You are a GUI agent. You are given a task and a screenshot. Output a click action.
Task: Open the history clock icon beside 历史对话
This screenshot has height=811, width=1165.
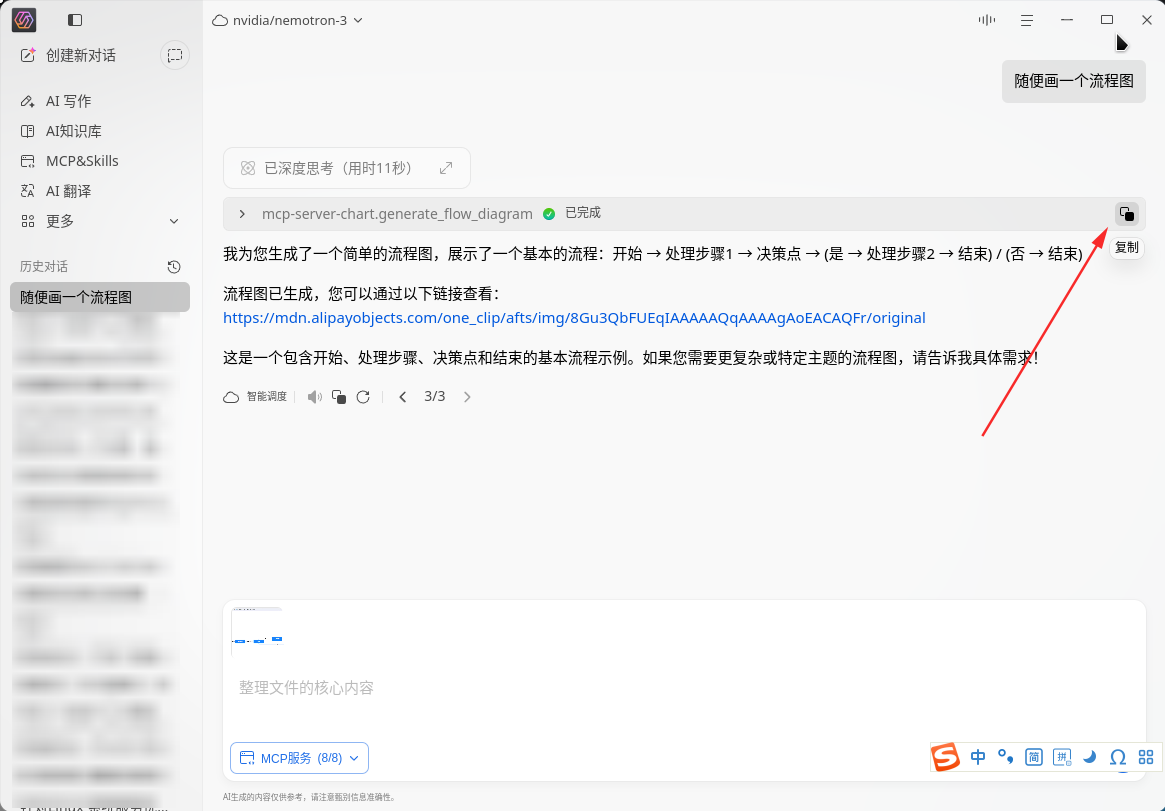pyautogui.click(x=174, y=267)
